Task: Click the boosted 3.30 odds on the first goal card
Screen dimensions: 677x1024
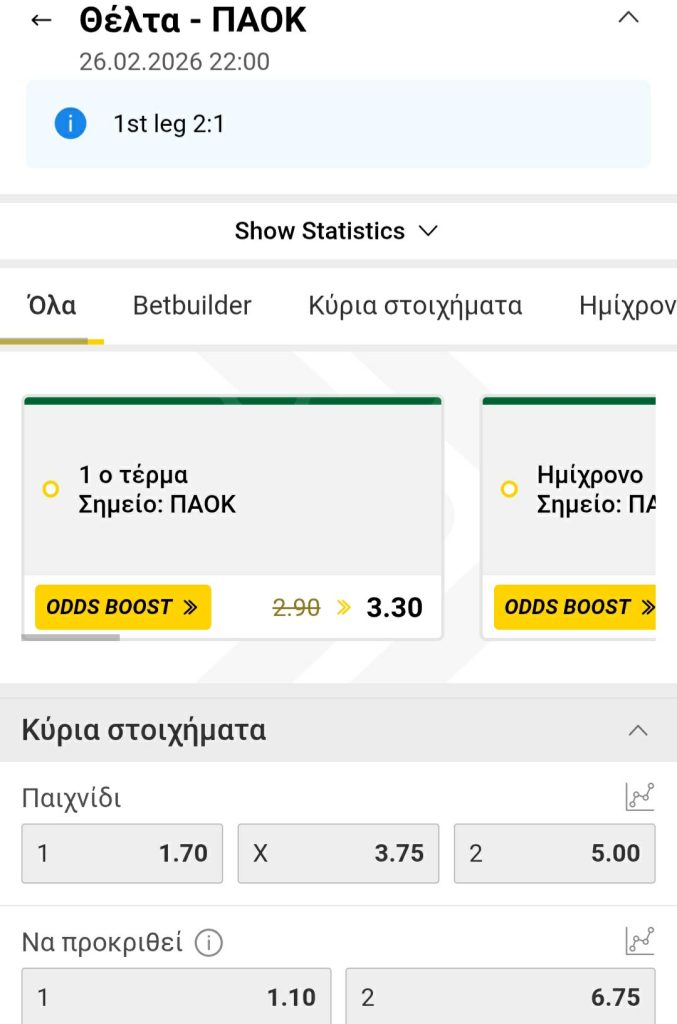Action: pos(394,607)
